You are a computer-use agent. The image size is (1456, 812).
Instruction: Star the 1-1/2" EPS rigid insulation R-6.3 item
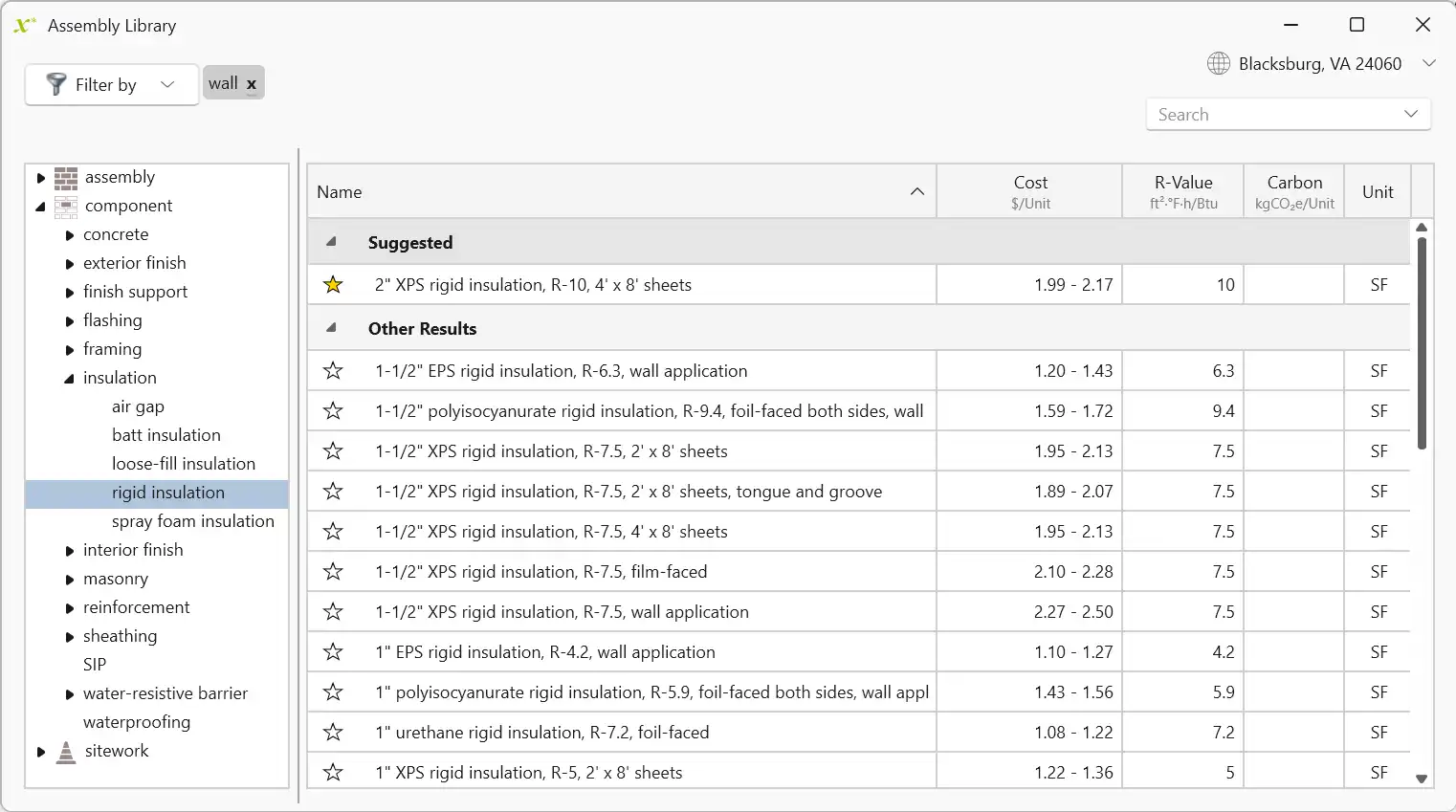[333, 371]
